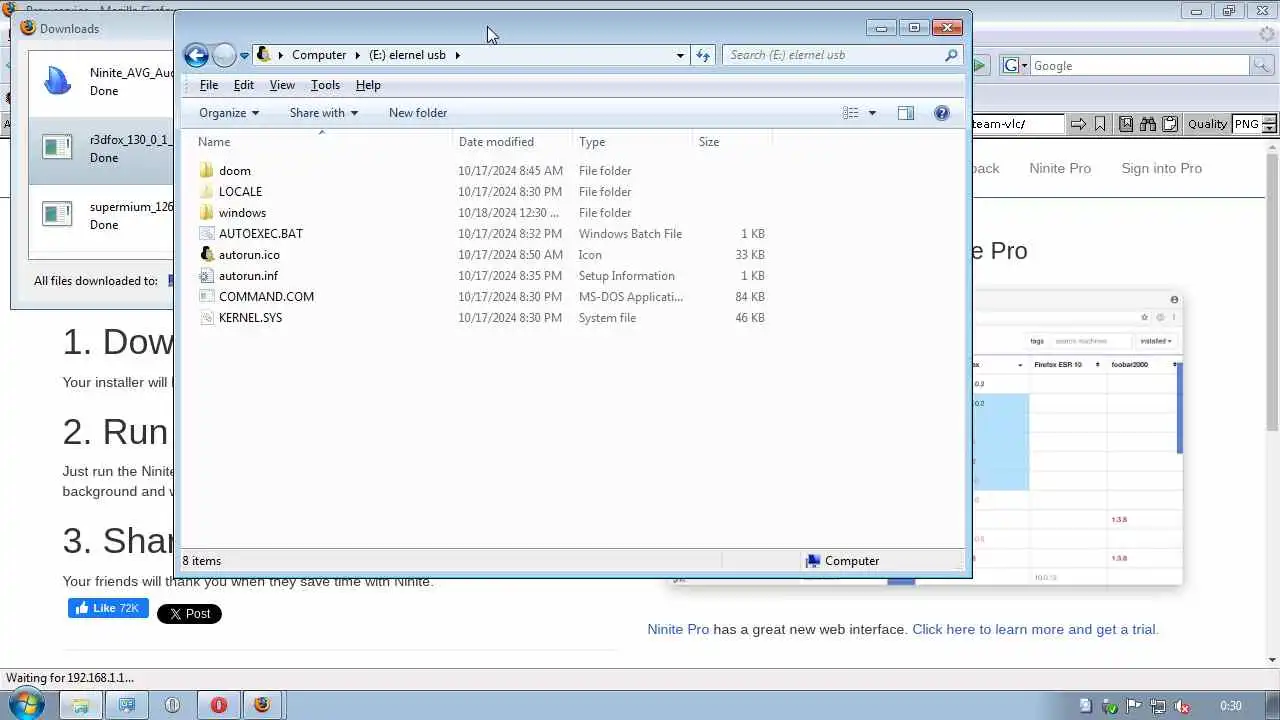
Task: Click the Firefox Google search field
Action: (x=1139, y=66)
